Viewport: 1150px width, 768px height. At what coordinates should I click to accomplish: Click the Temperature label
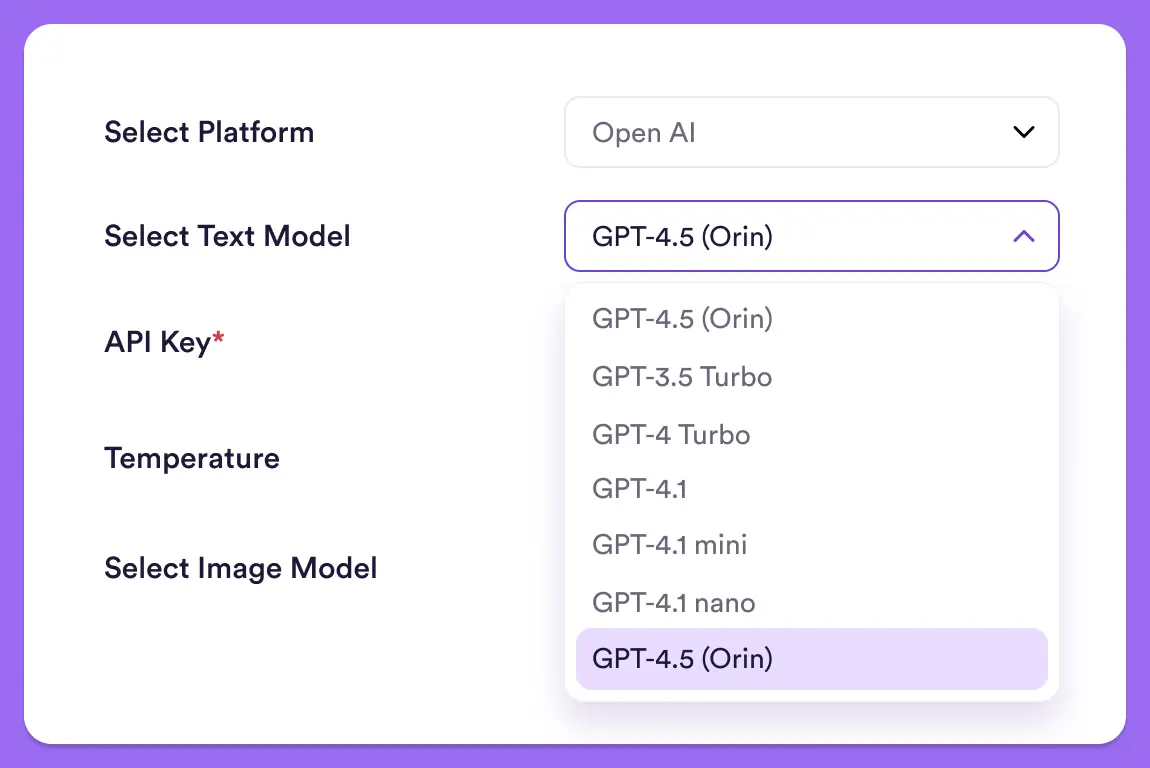point(192,458)
